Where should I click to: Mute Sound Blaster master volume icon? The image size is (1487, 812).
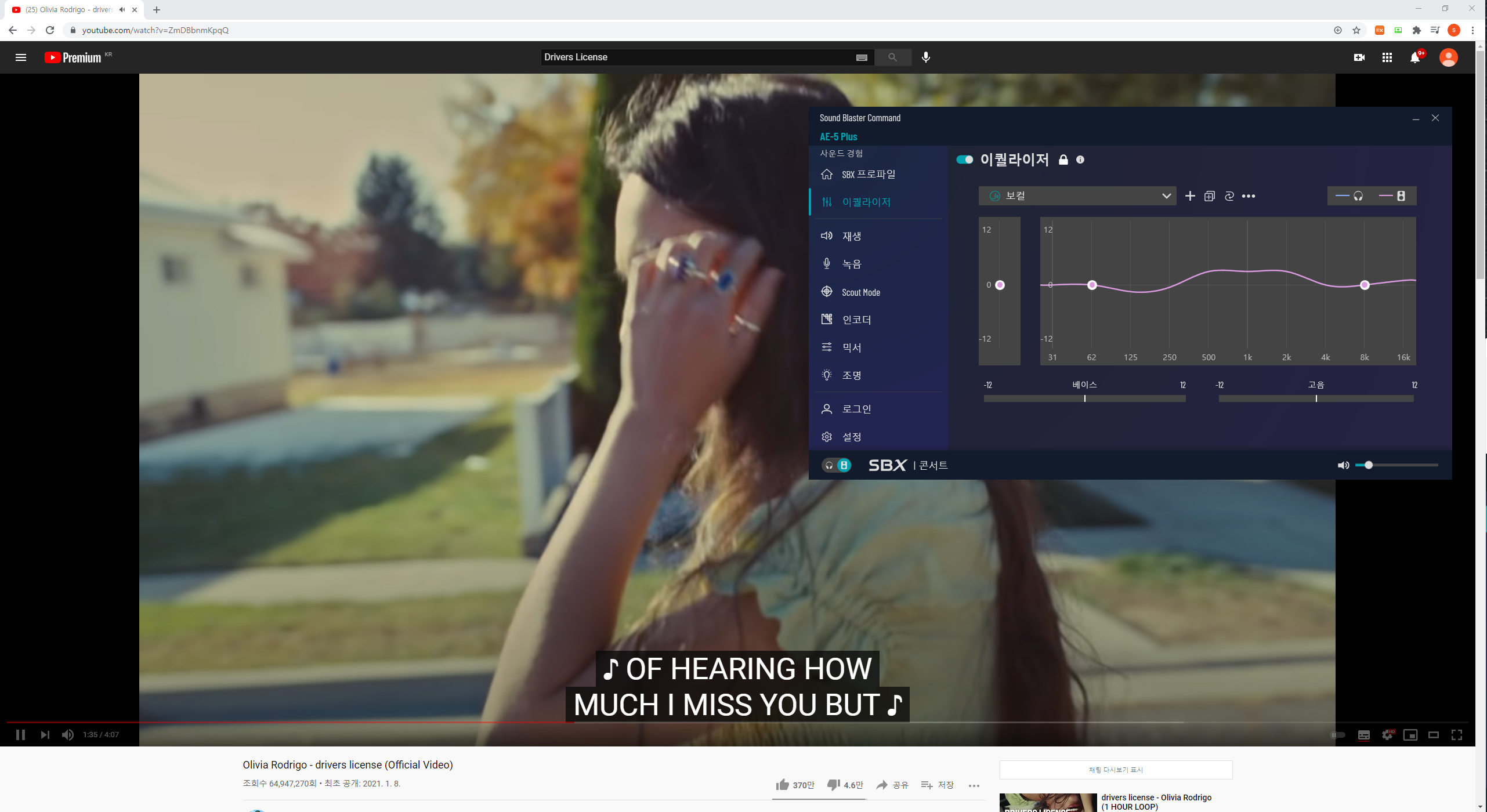(x=1343, y=465)
